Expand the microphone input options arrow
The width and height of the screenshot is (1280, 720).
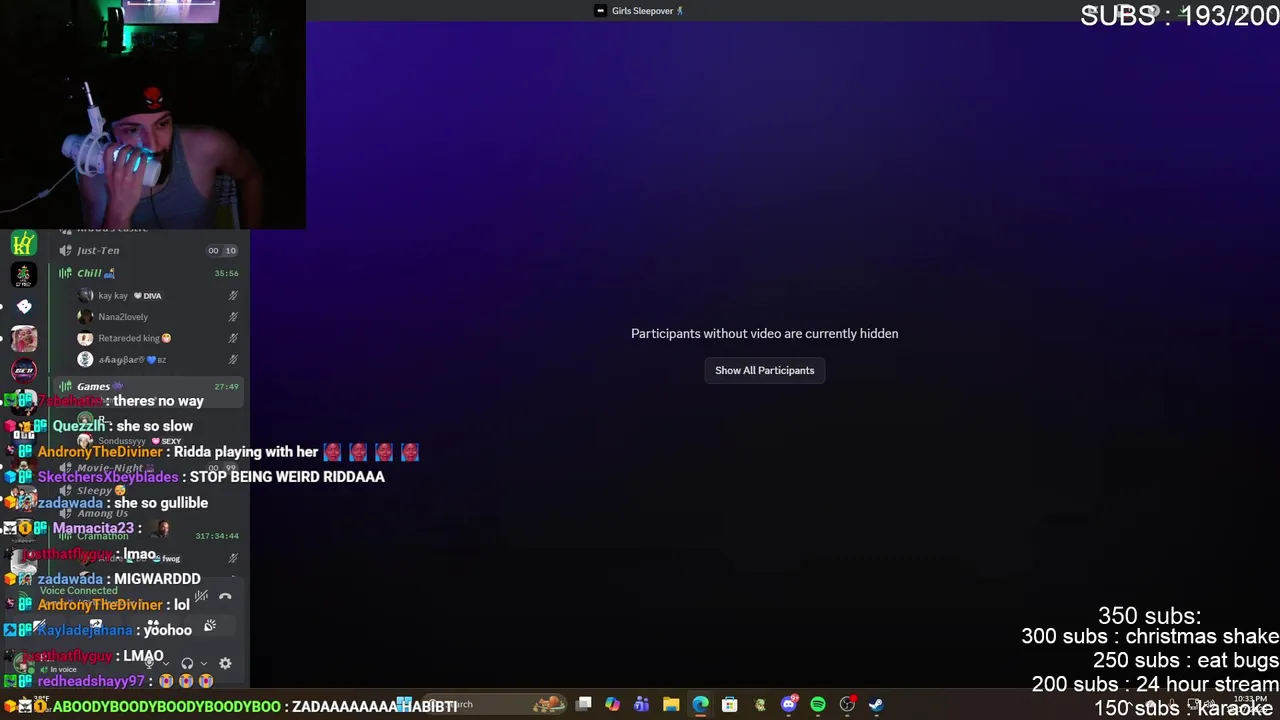tap(166, 663)
